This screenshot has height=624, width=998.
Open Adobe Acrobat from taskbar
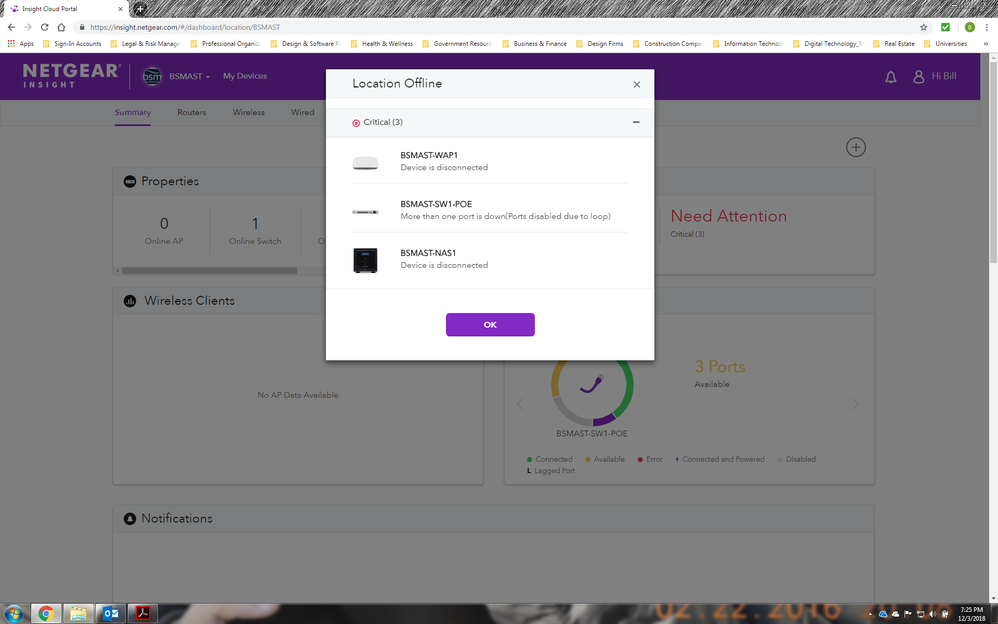point(143,614)
